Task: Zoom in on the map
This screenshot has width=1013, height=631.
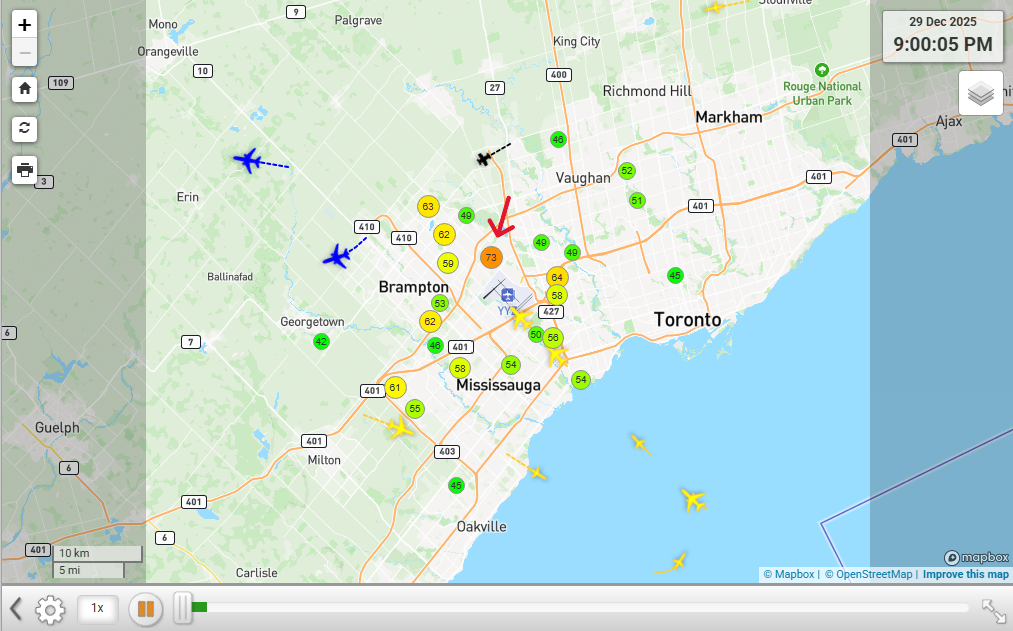Action: (25, 25)
